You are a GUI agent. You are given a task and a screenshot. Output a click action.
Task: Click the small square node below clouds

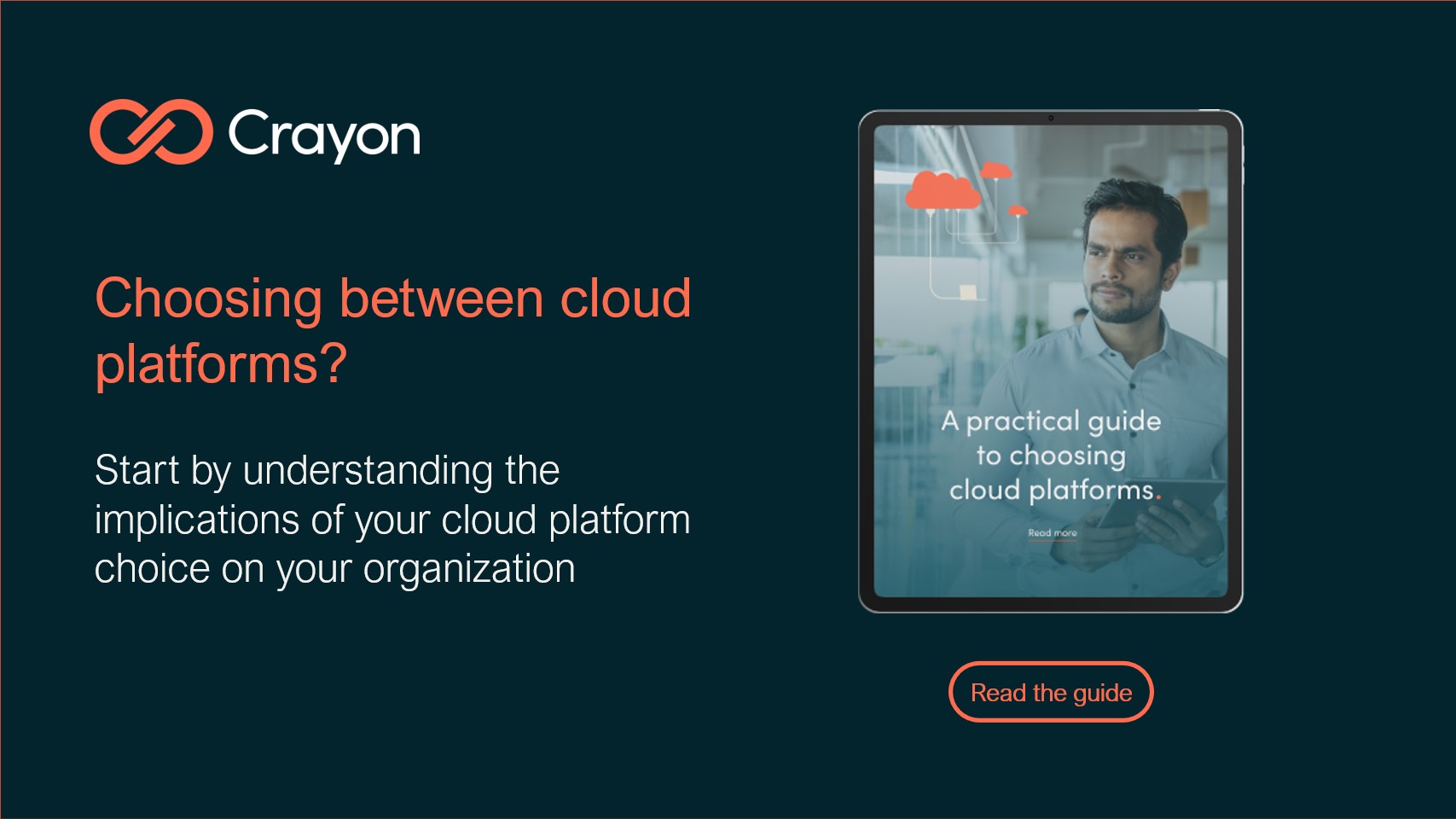pyautogui.click(x=968, y=293)
